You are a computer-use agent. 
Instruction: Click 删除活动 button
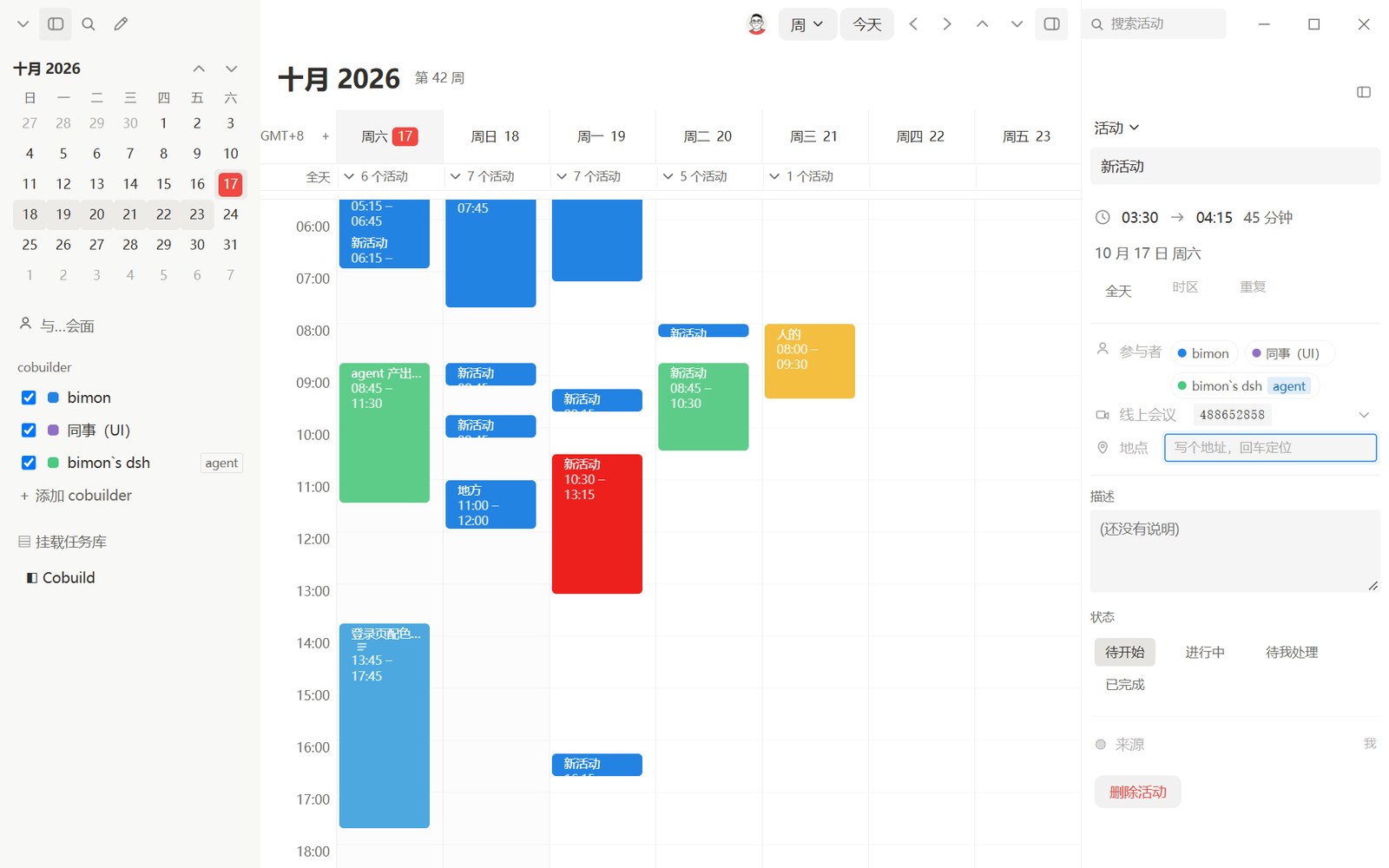[x=1137, y=792]
